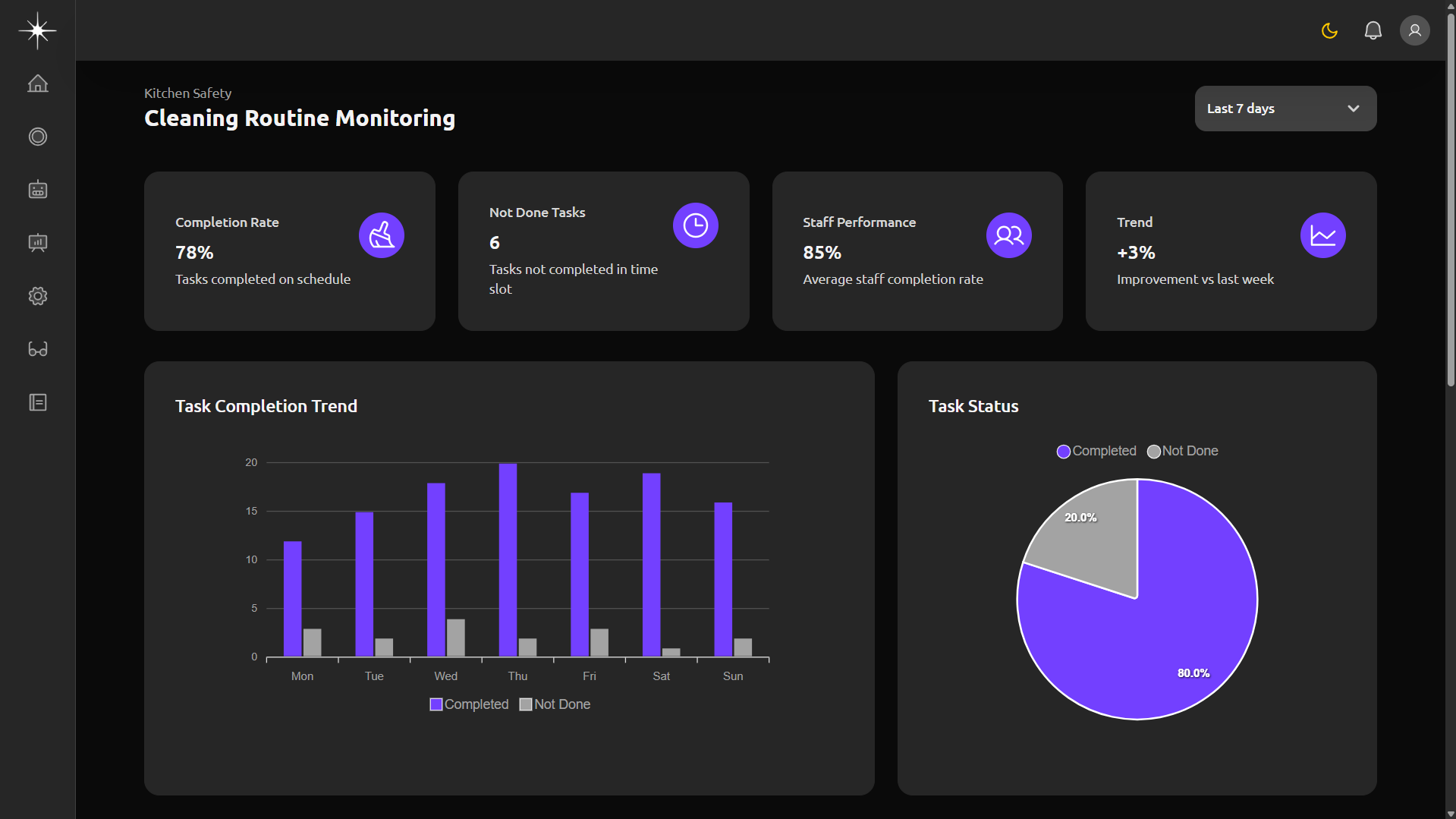Click the Thursday completed bar in the chart
This screenshot has width=1456, height=819.
508,560
